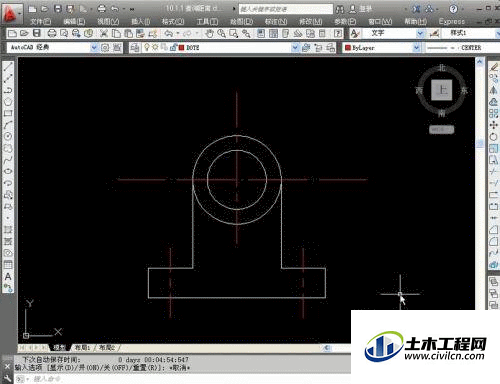Select the Arc tool
Image resolution: width=500 pixels, height=384 pixels.
[x=8, y=125]
